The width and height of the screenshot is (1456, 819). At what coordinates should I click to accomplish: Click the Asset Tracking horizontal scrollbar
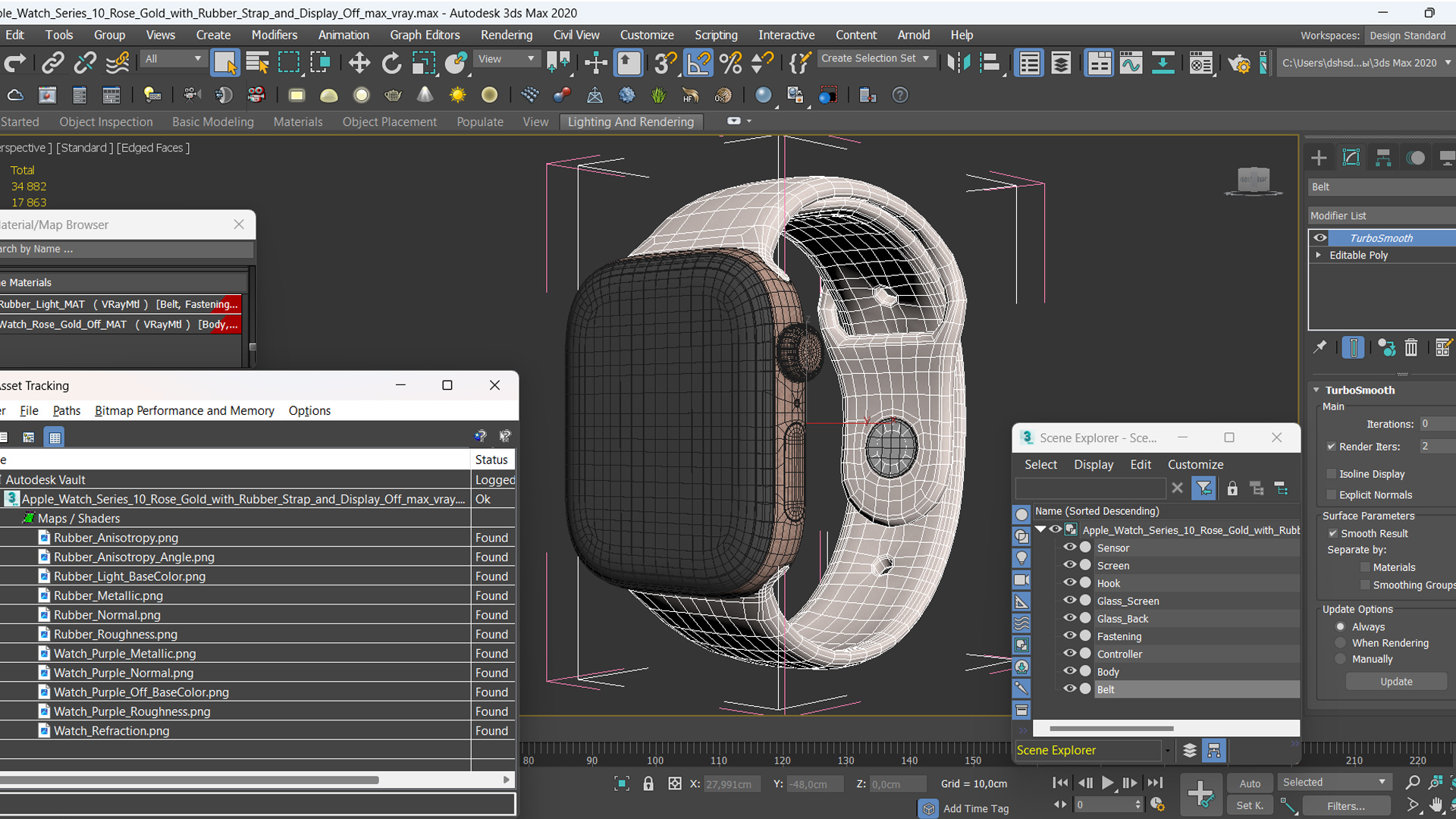tap(190, 780)
